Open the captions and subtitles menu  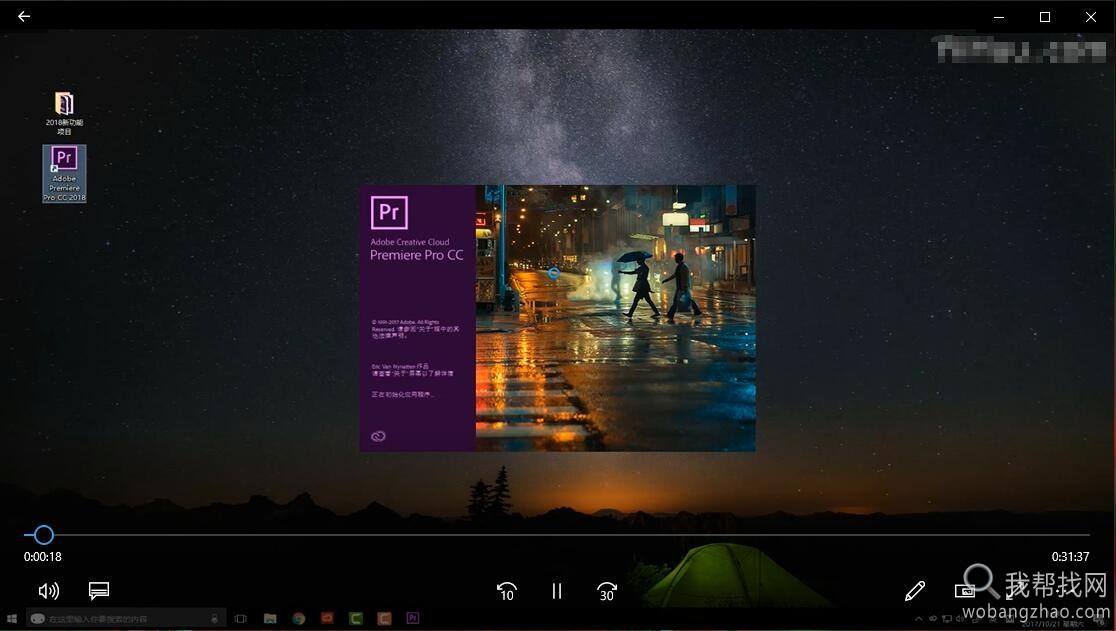tap(98, 590)
